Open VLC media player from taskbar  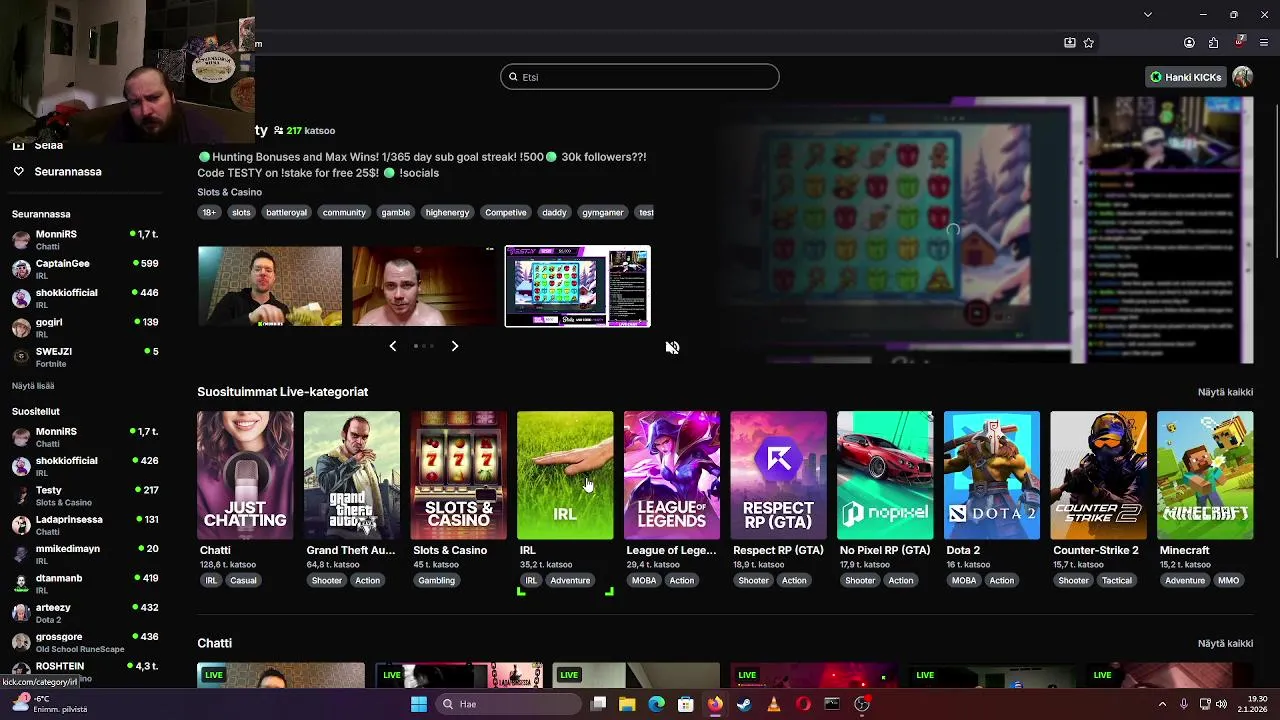tap(773, 704)
